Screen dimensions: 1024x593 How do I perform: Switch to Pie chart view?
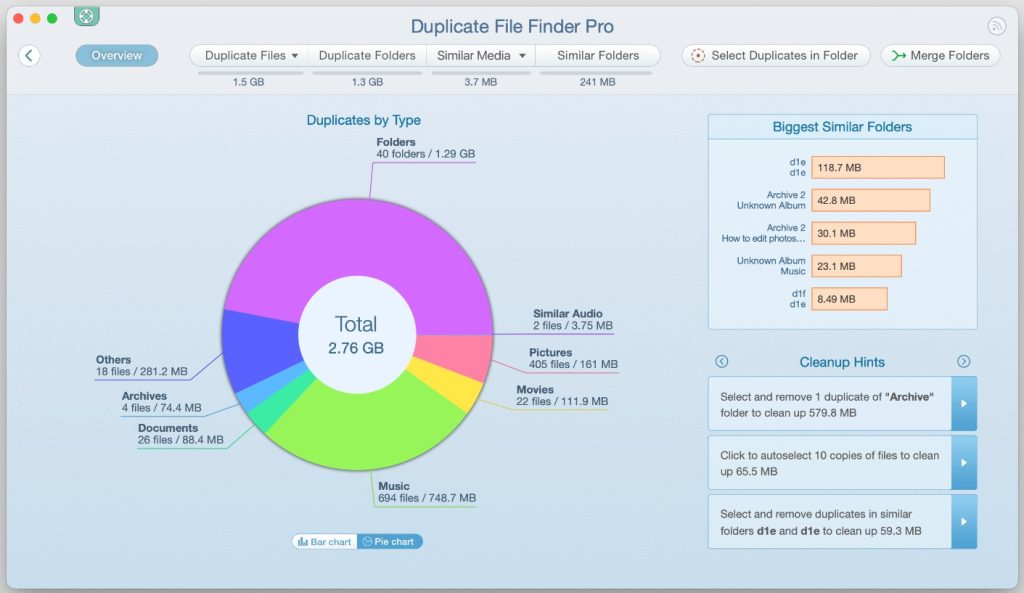(389, 541)
